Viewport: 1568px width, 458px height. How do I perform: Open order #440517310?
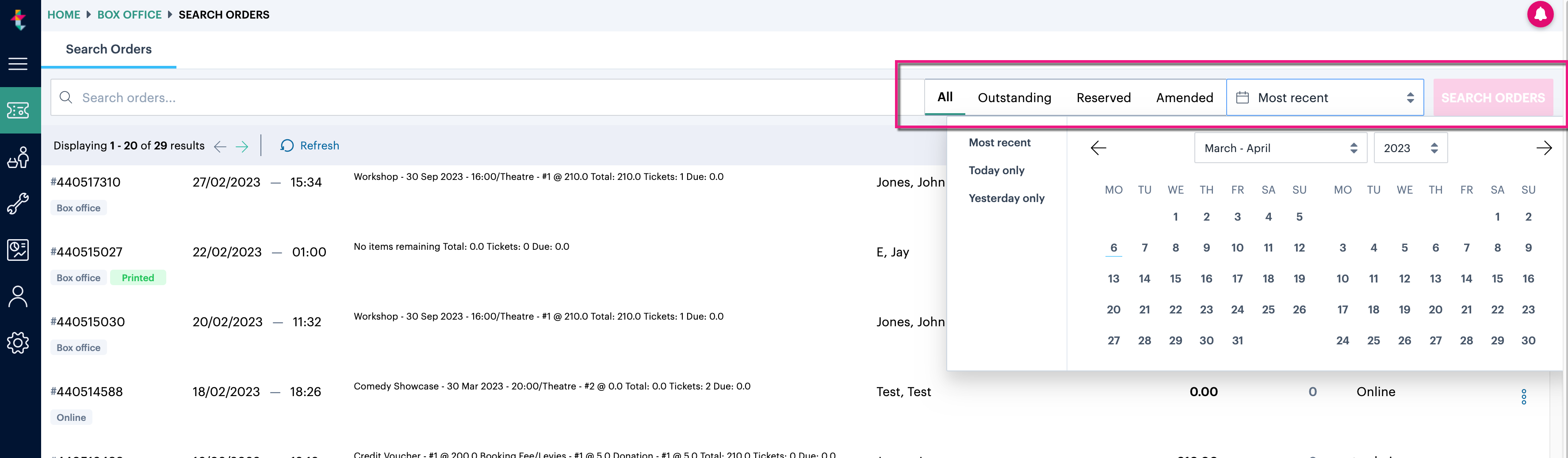tap(85, 182)
